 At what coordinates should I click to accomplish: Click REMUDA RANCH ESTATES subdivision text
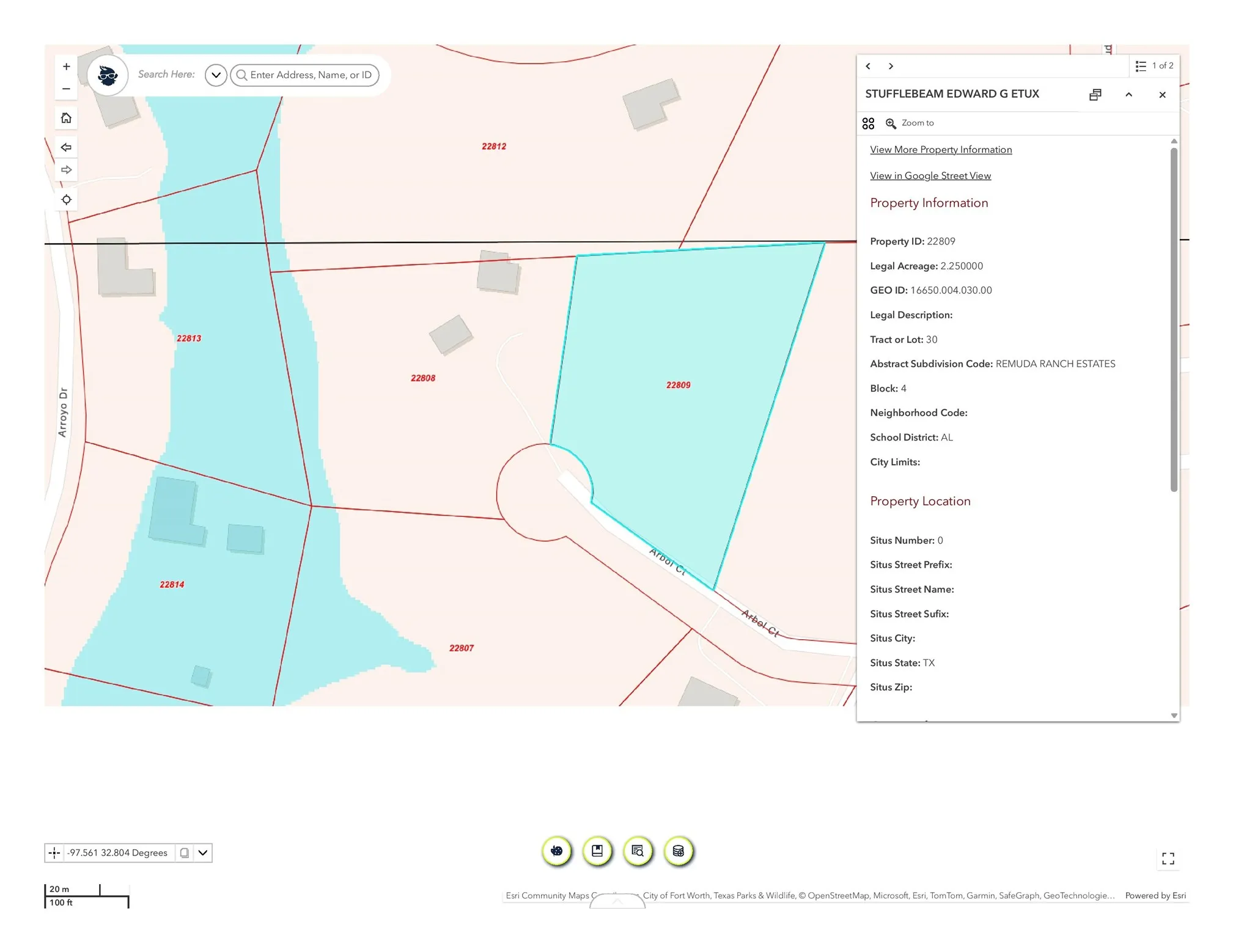[x=1055, y=364]
